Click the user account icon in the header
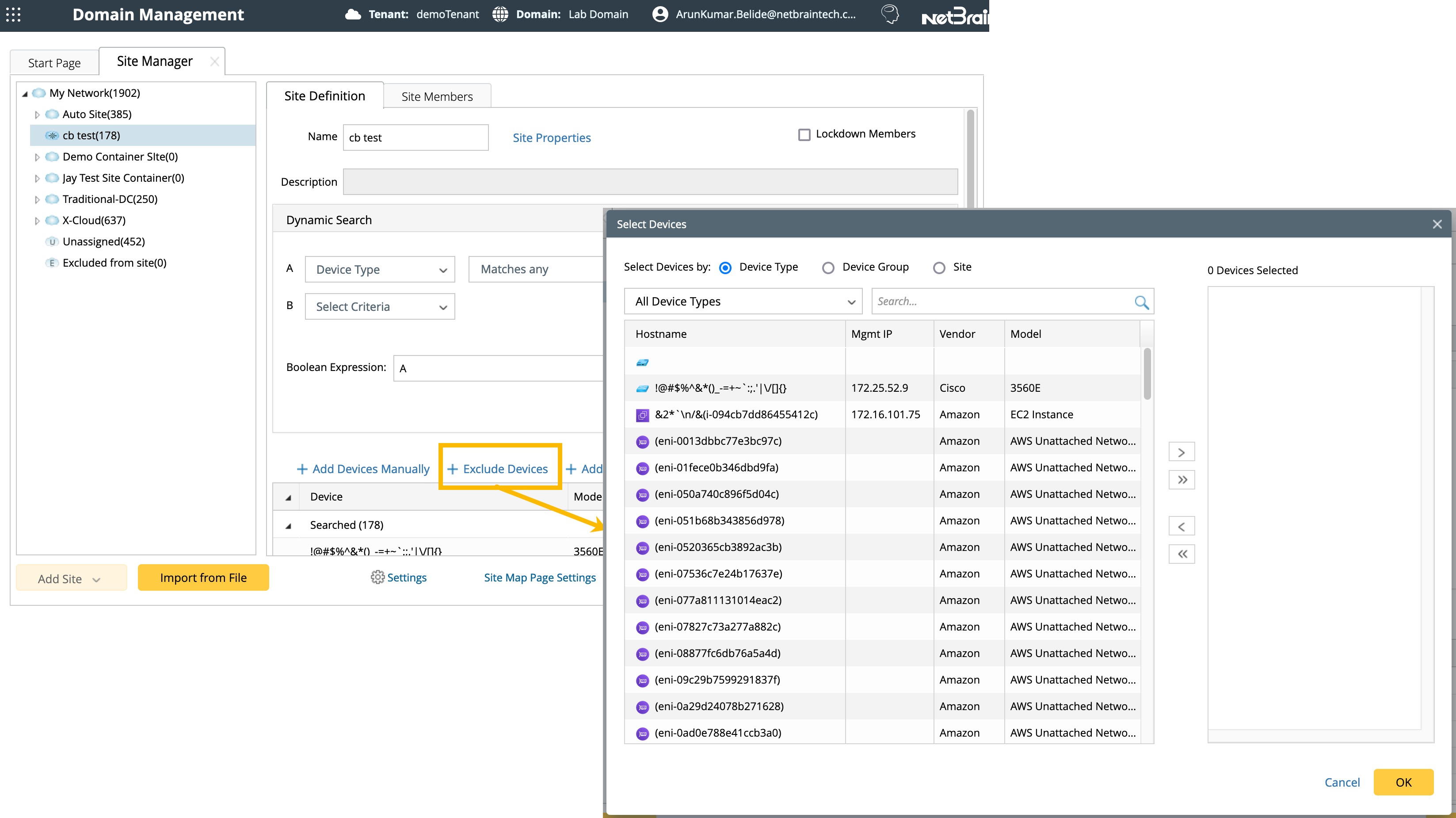 pyautogui.click(x=659, y=14)
